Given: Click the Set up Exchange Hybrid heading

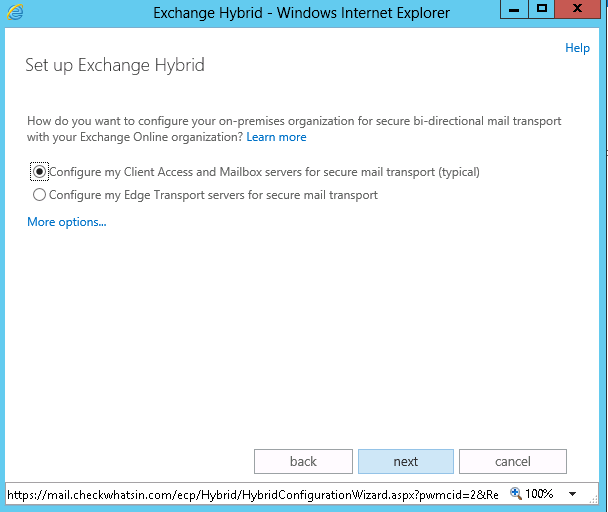Looking at the screenshot, I should 115,65.
